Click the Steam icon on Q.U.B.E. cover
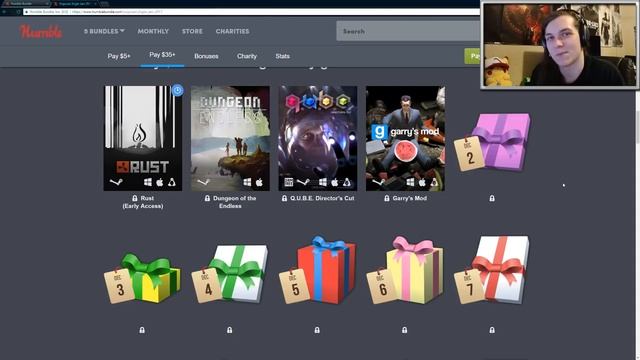The image size is (640, 360). coord(303,182)
